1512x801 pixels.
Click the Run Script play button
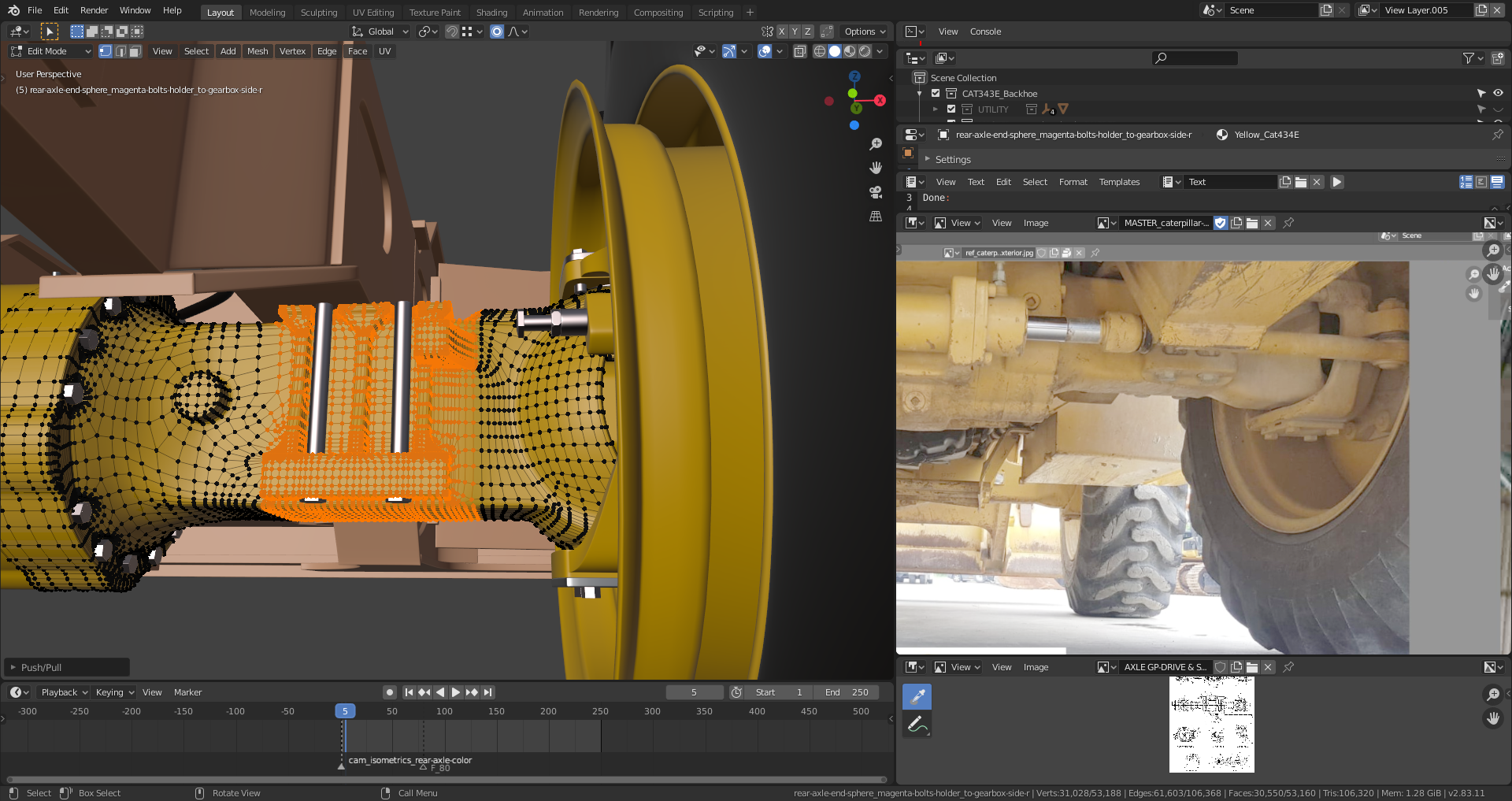coord(1336,182)
